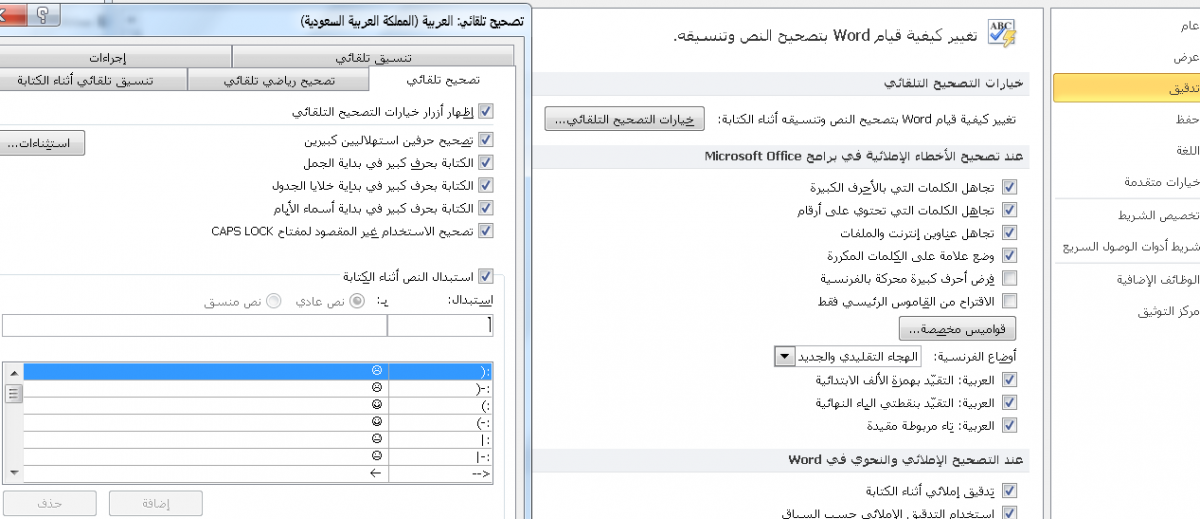Screen dimensions: 1200x519
Task: Enable فرض أحرف كبيرة محركة بالفرنسية checkbox
Action: 1009,278
